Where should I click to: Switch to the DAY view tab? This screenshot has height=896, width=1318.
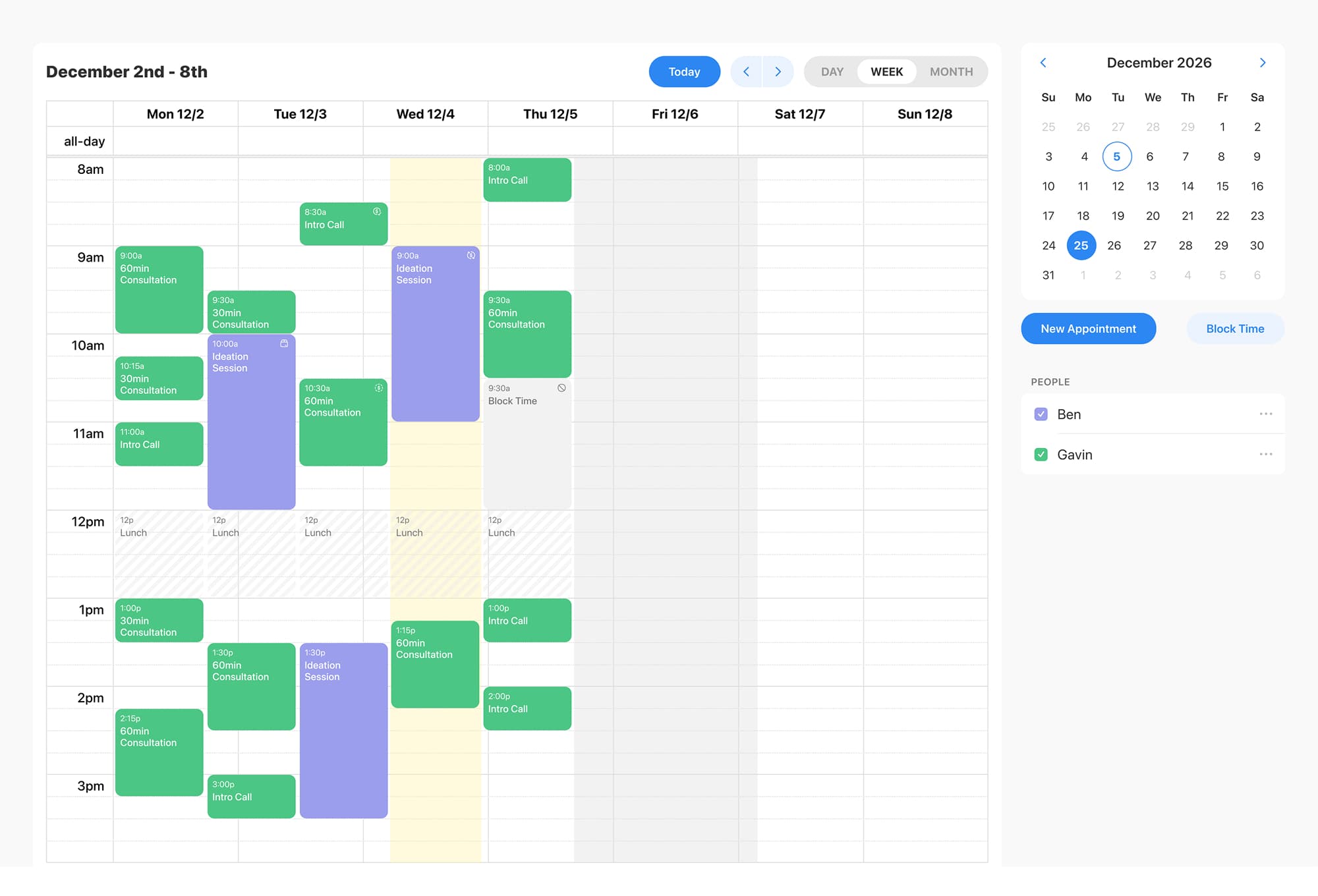832,71
